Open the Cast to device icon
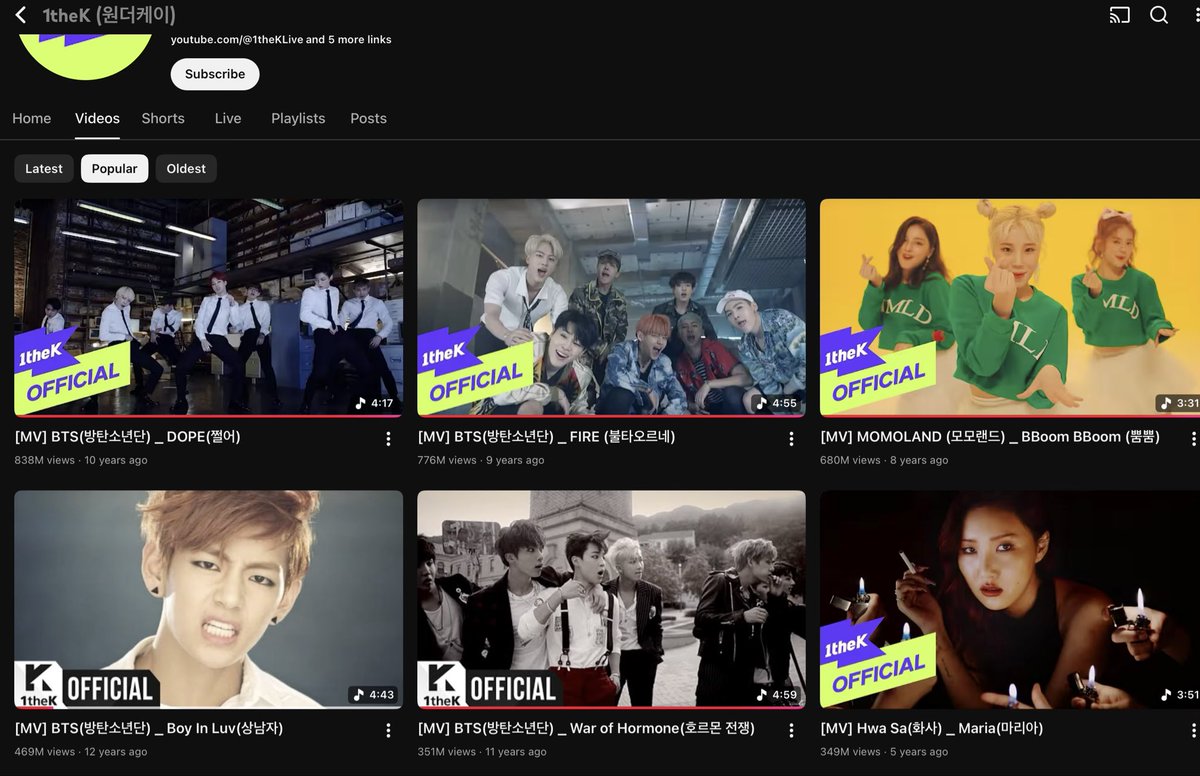The height and width of the screenshot is (776, 1200). pos(1120,15)
